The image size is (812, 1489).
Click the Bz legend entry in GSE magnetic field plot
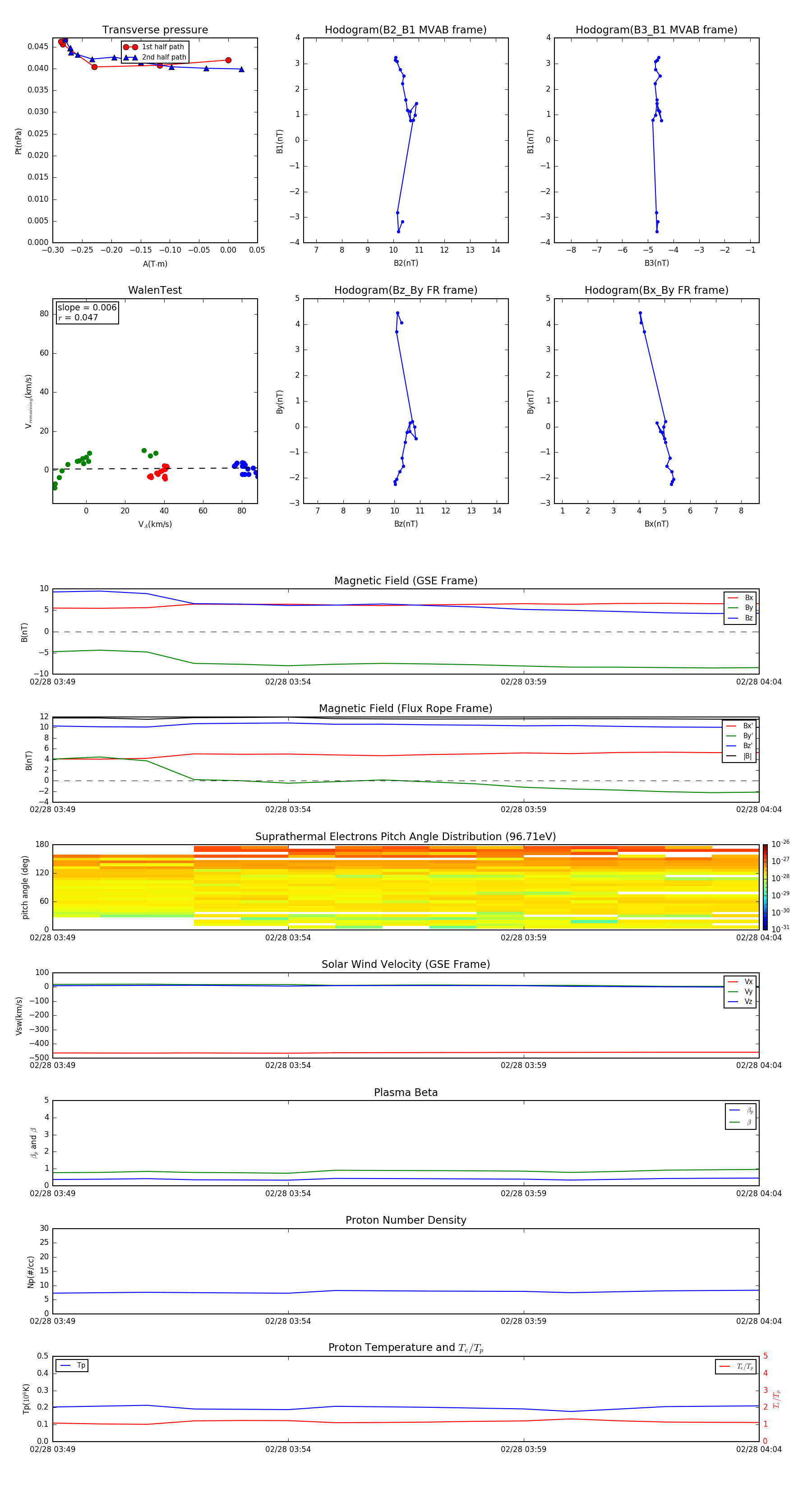pos(740,618)
